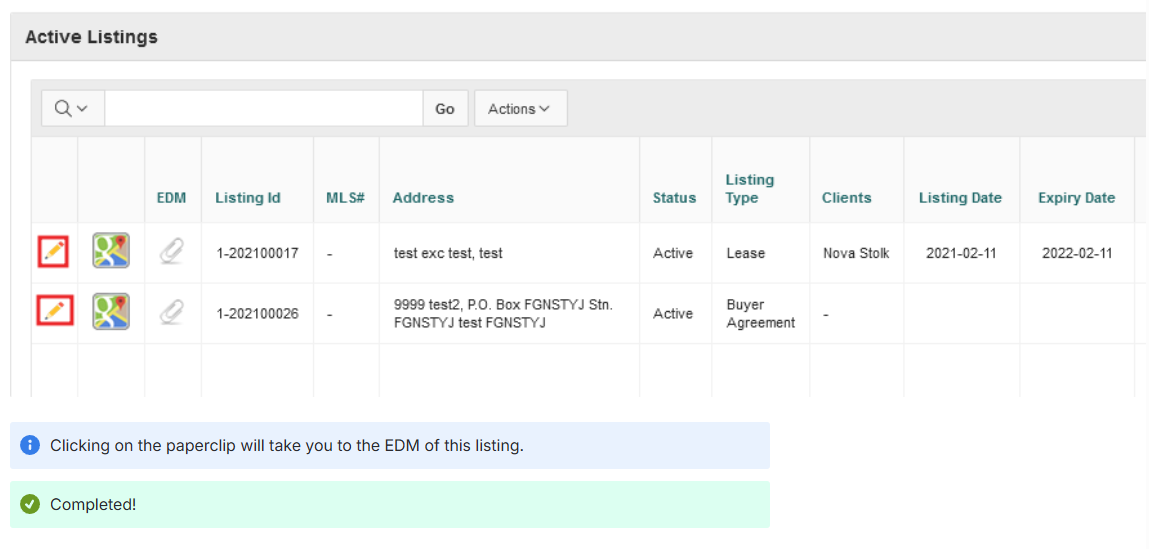1149x549 pixels.
Task: Expand the Actions dropdown menu
Action: tap(520, 109)
